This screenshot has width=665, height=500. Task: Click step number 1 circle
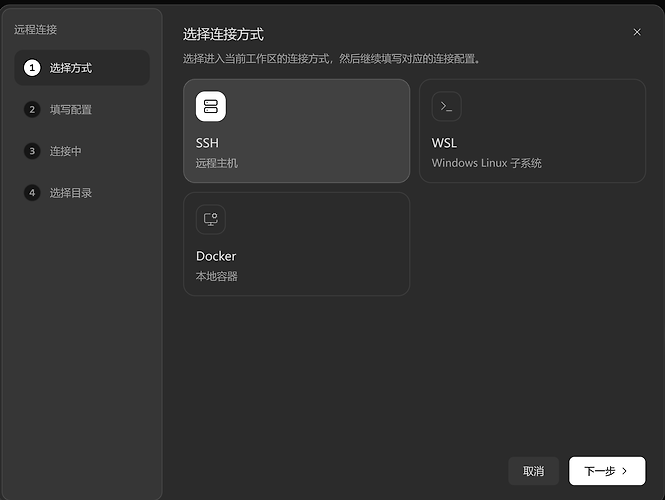[x=32, y=68]
